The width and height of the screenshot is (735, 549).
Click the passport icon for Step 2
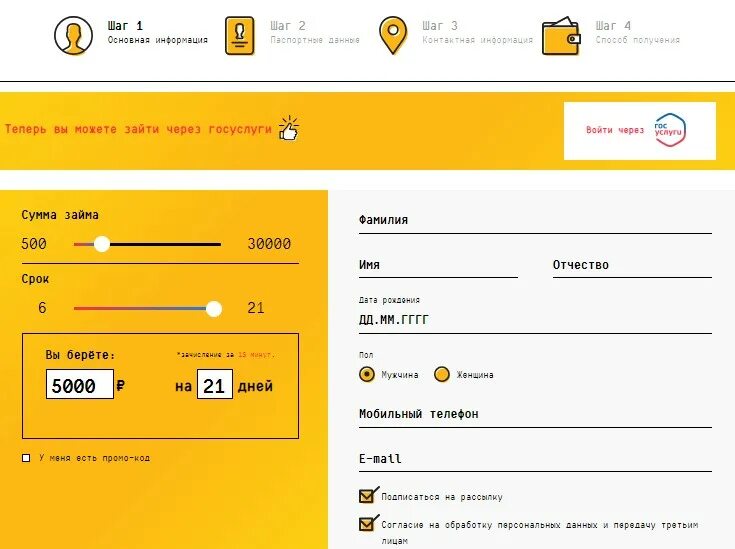(x=240, y=36)
